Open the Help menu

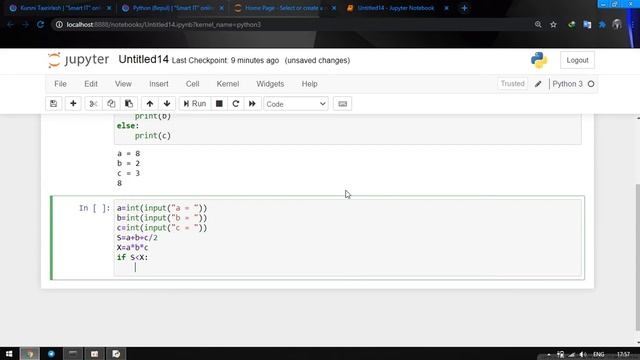point(309,84)
